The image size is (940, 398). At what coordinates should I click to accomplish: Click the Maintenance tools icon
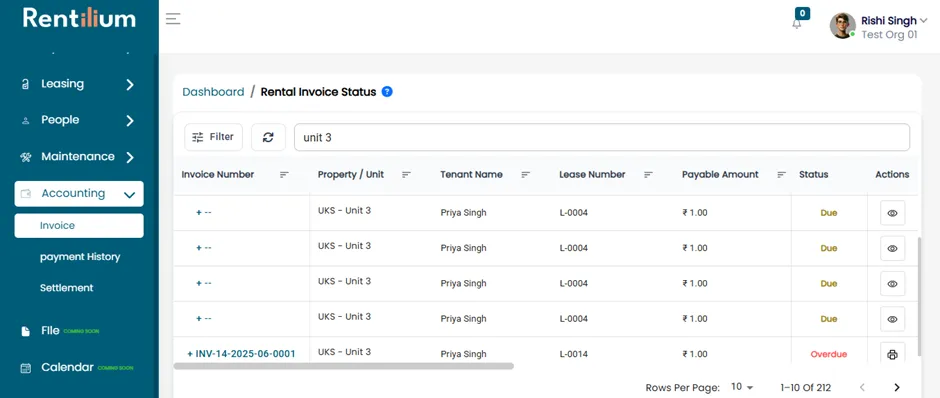26,157
